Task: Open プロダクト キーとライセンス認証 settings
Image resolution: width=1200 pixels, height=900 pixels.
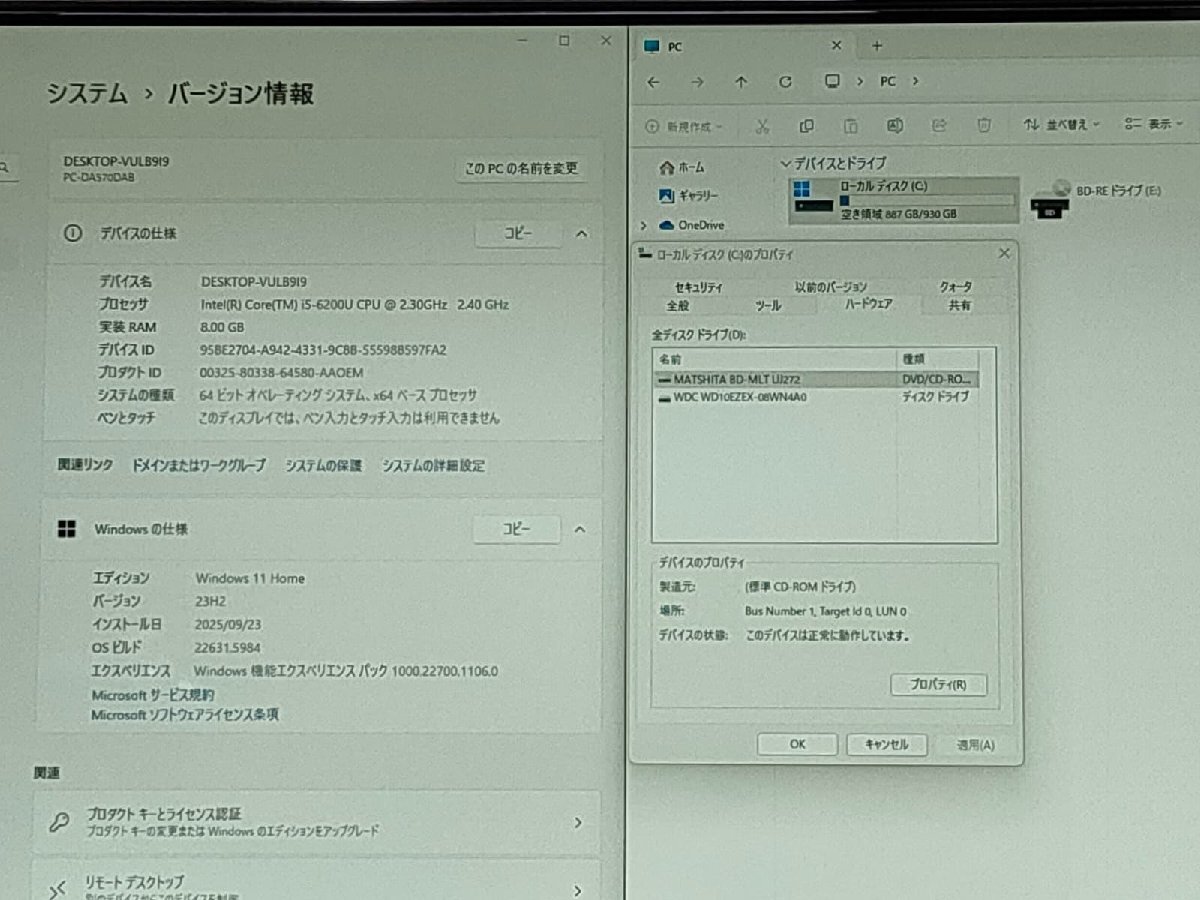Action: click(x=316, y=822)
